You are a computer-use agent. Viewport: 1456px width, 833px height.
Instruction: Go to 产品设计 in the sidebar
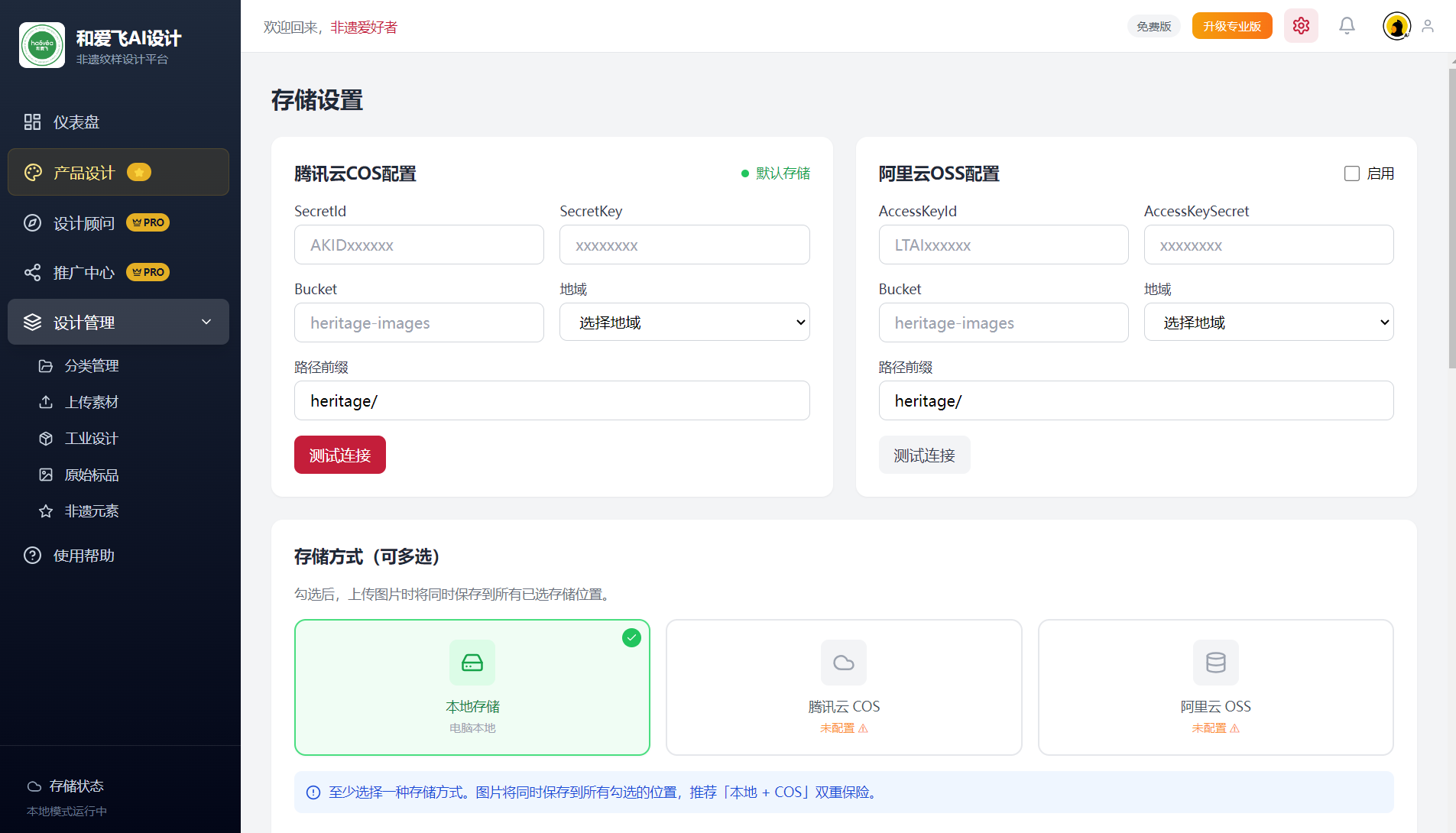[x=118, y=172]
